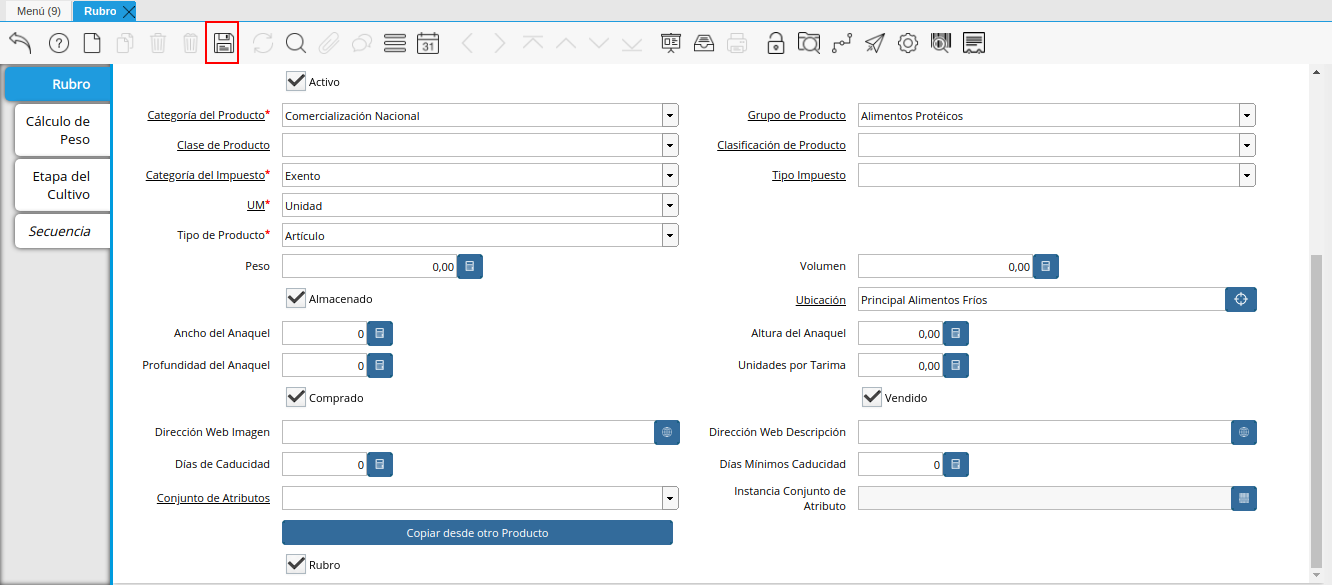This screenshot has height=585, width=1332.
Task: Click the Ubicación field label link
Action: tap(820, 300)
